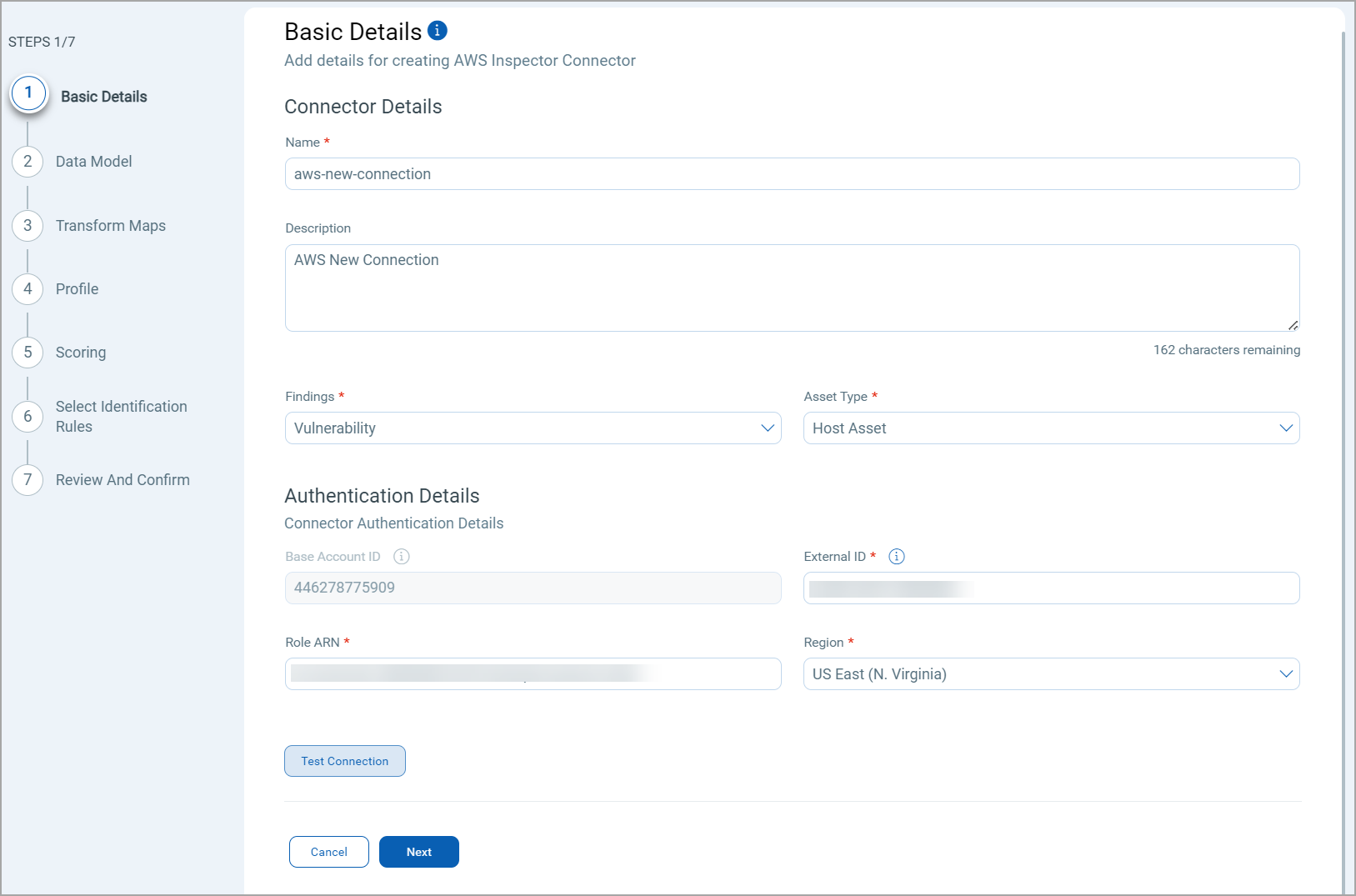
Task: Click step 3 circle icon
Action: (x=28, y=226)
